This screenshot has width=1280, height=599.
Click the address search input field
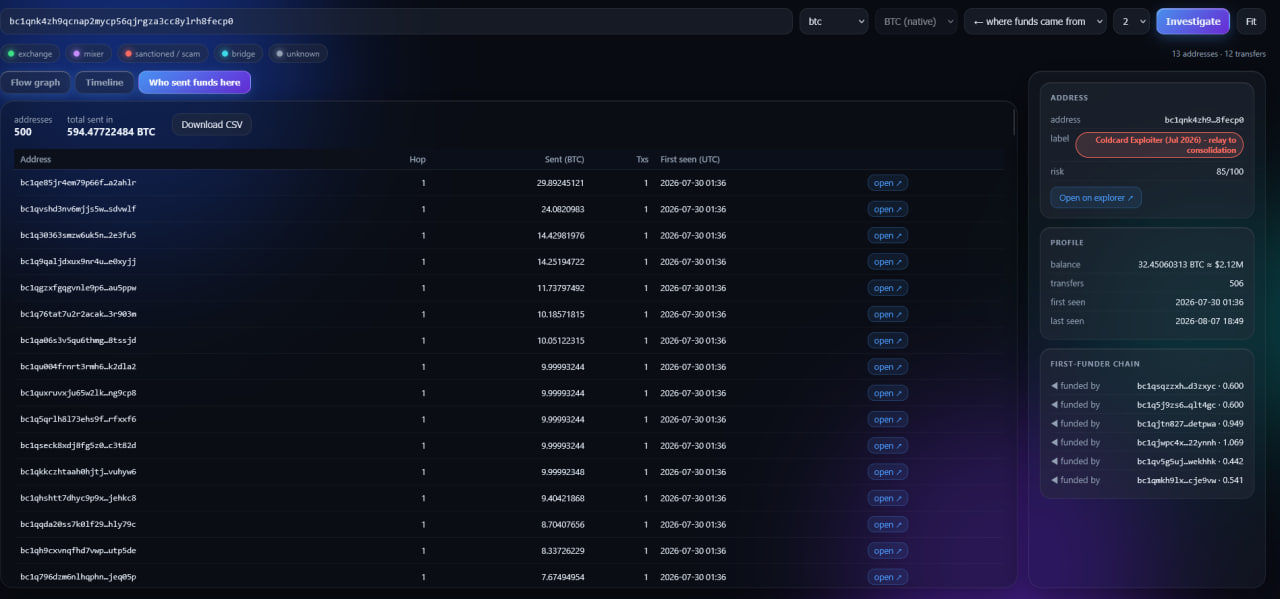396,21
